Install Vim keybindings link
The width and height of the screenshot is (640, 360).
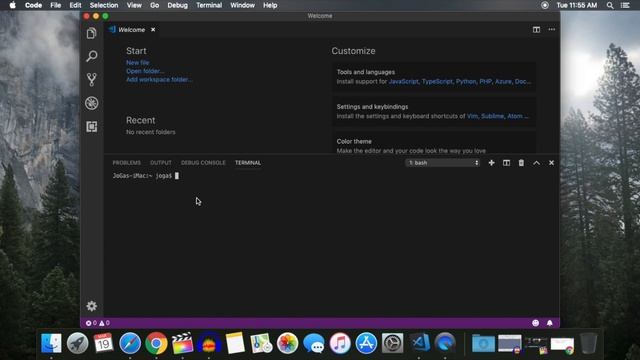click(472, 116)
